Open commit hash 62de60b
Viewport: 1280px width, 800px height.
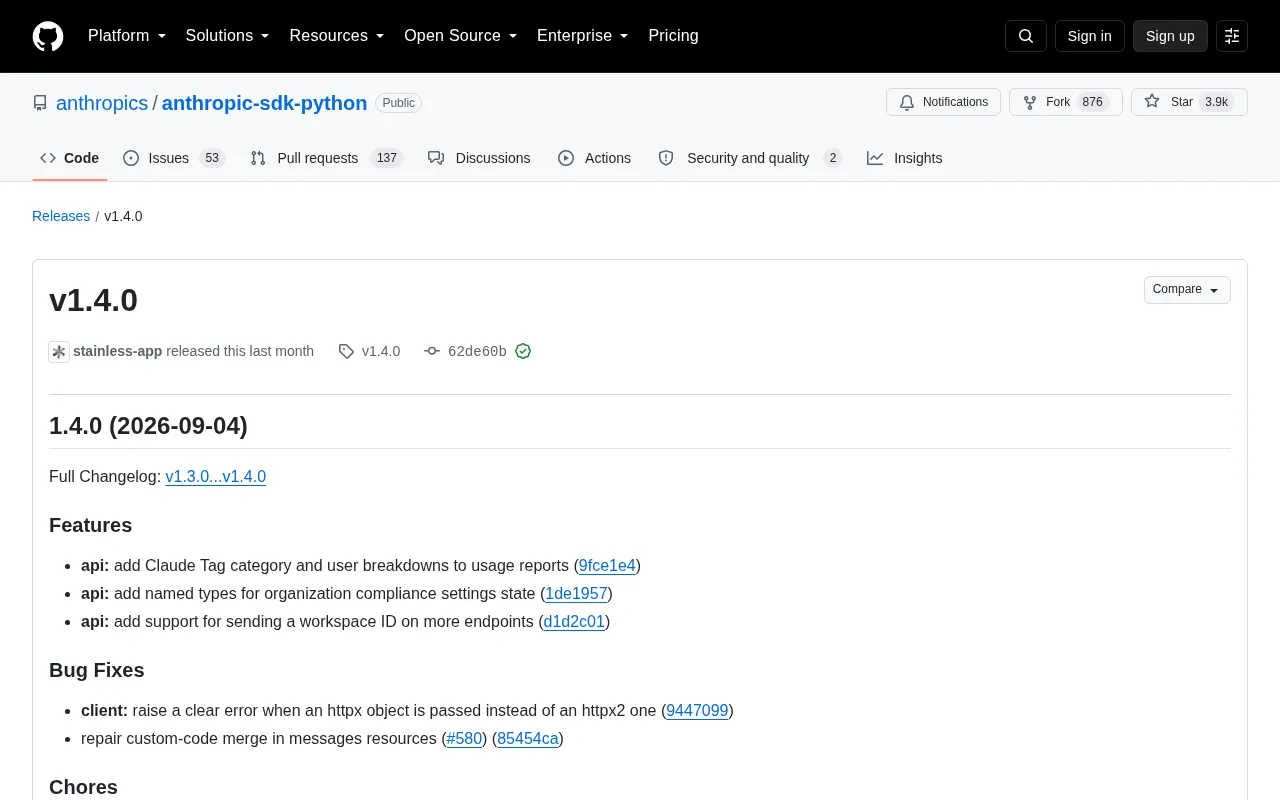point(477,351)
